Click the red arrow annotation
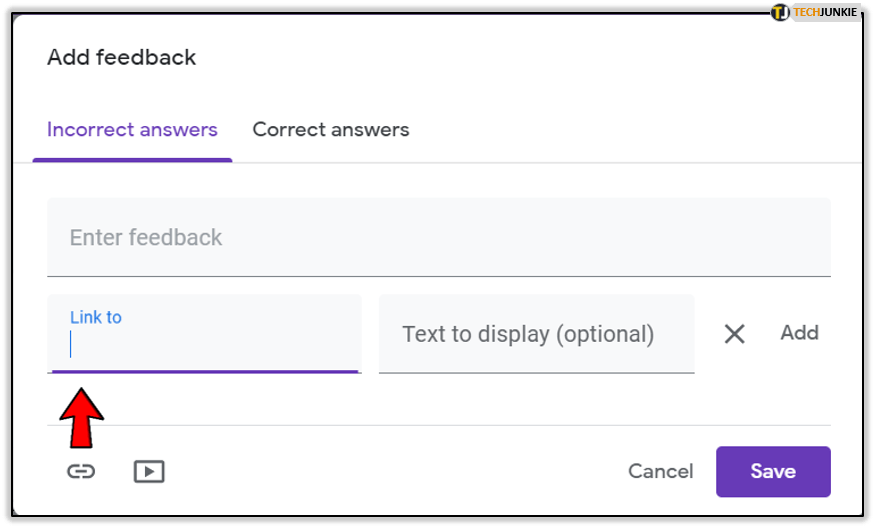The image size is (875, 528). coord(82,418)
